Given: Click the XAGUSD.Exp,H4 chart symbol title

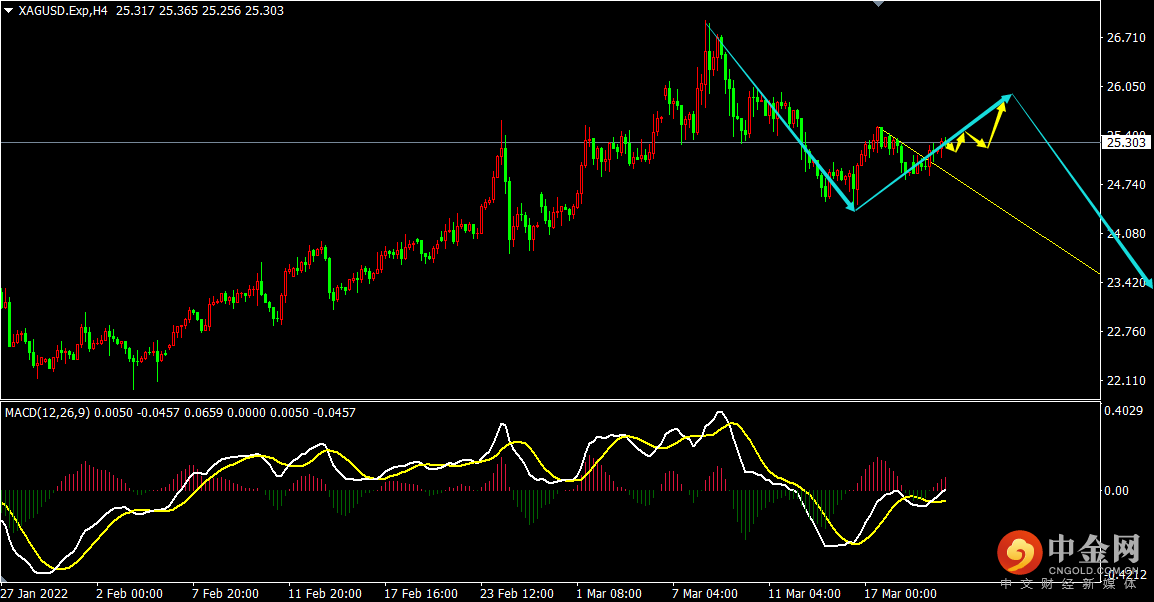Looking at the screenshot, I should point(63,11).
